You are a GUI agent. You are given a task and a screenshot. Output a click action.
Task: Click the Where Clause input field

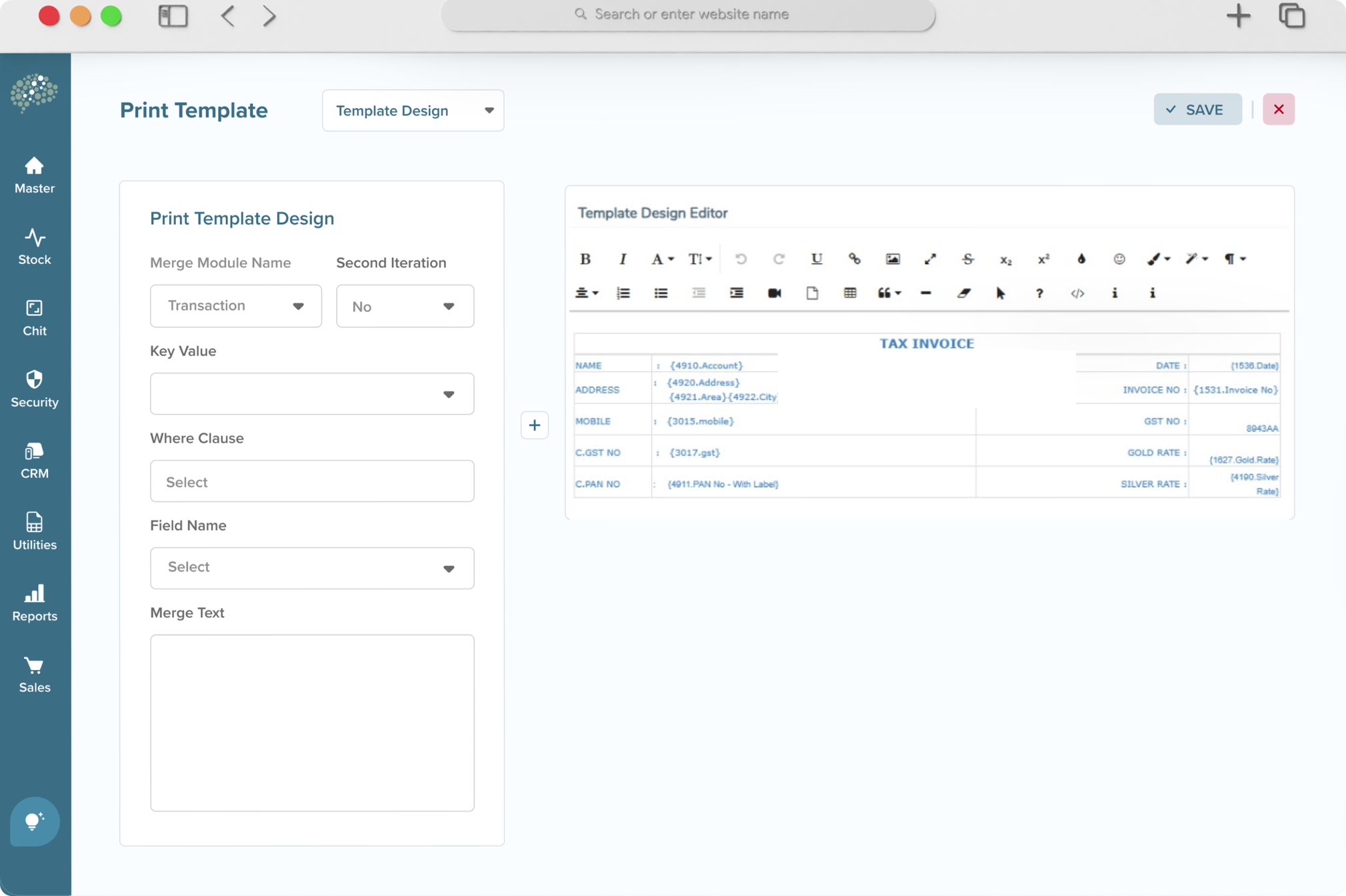point(311,481)
